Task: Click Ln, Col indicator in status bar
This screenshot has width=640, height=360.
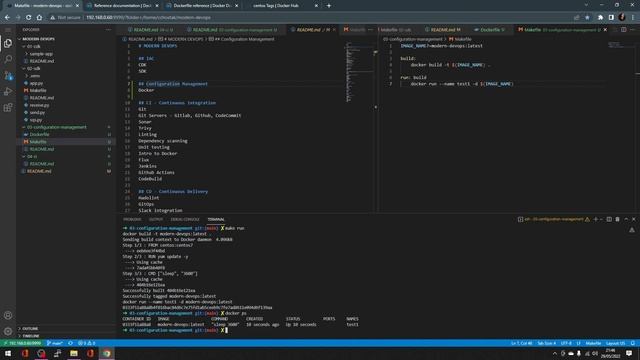Action: click(x=521, y=343)
